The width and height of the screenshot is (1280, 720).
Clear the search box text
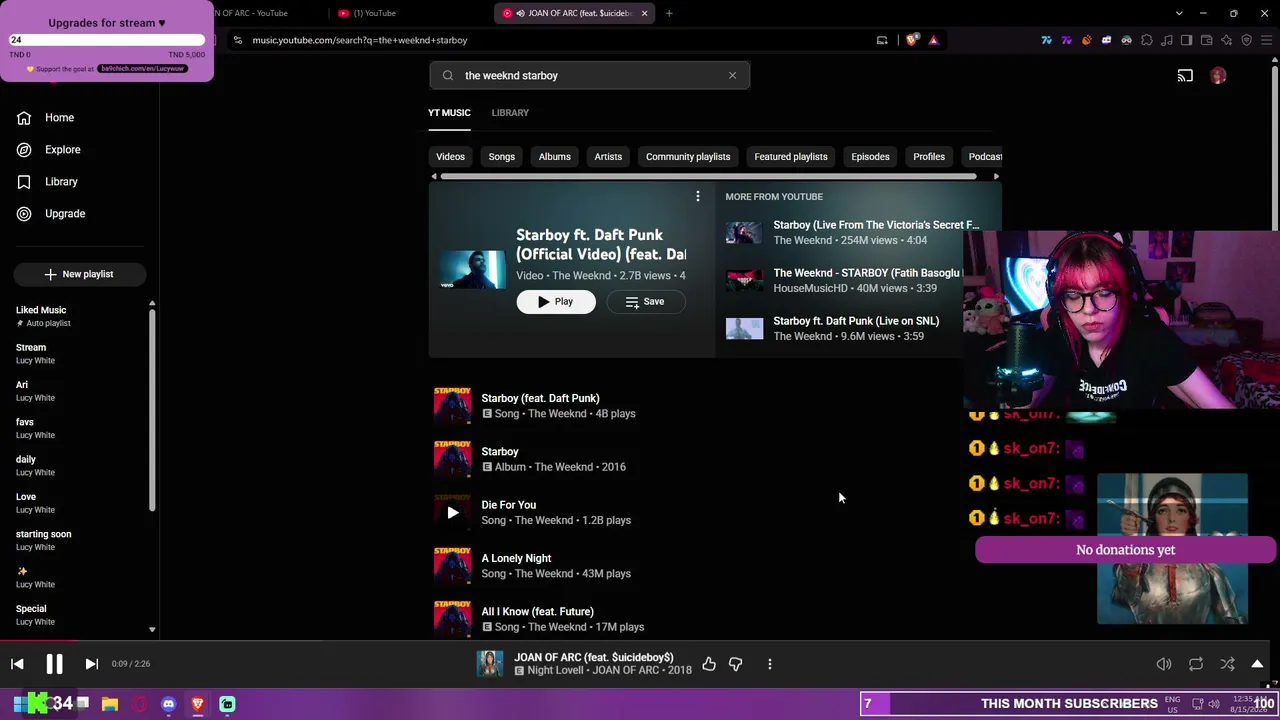732,75
